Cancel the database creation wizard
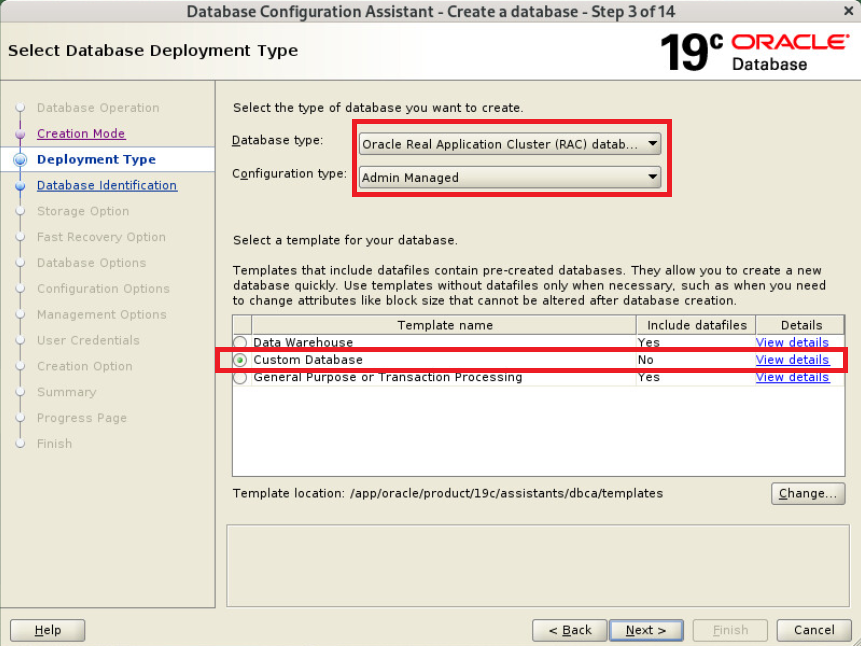The height and width of the screenshot is (646, 861). [814, 630]
